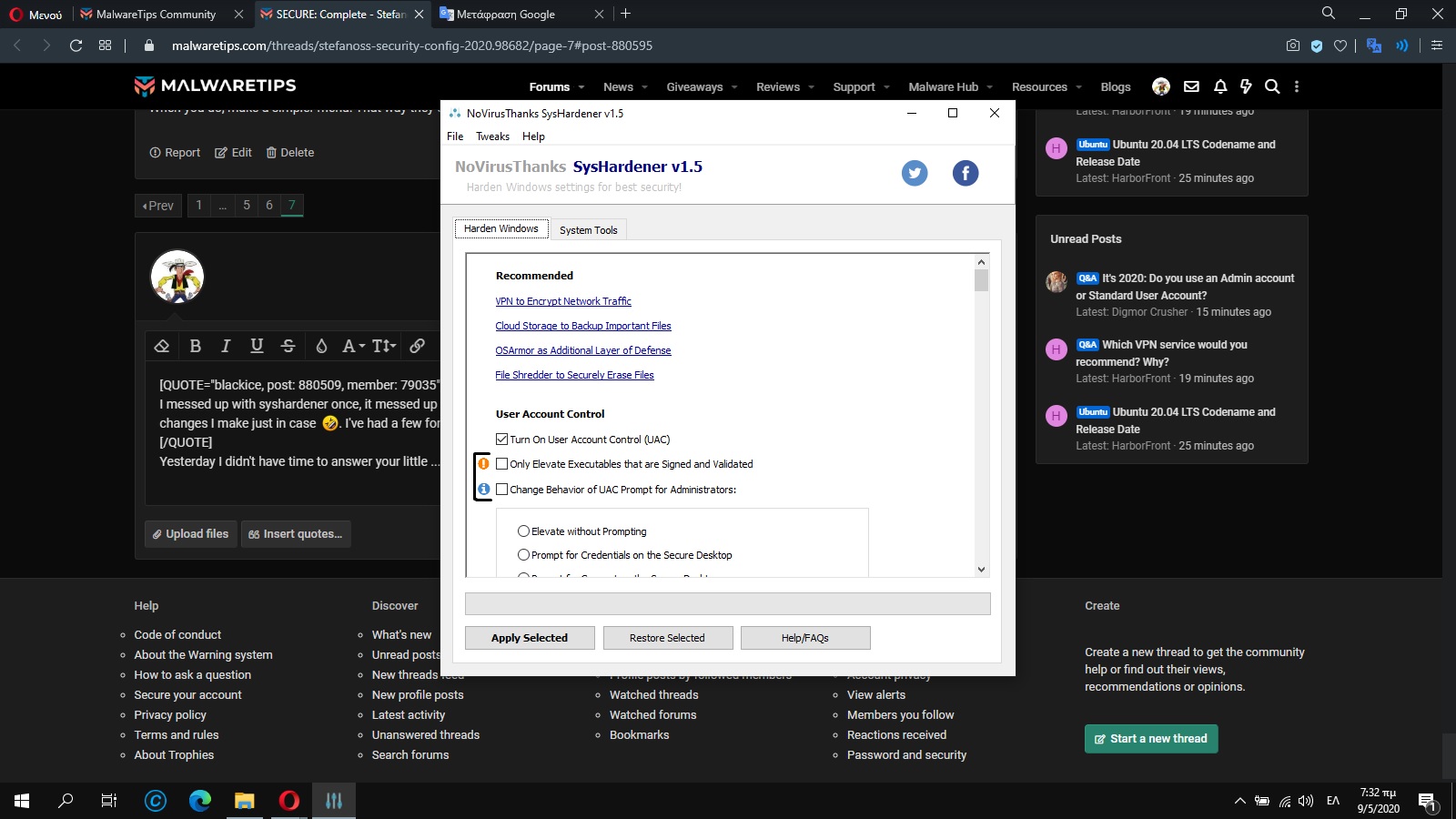
Task: Click the blue info icon beside Change Behavior of UAC
Action: pos(484,490)
